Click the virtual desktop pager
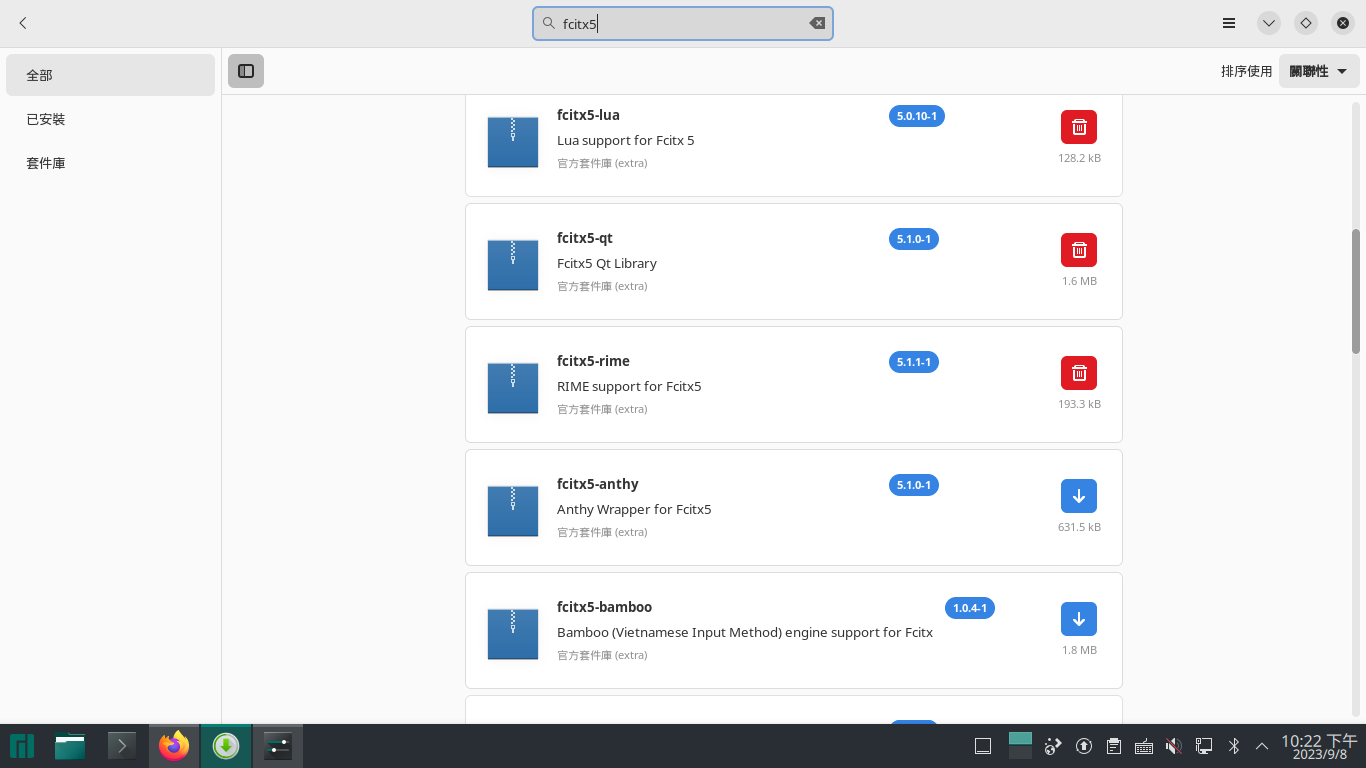1366x768 pixels. (1020, 746)
